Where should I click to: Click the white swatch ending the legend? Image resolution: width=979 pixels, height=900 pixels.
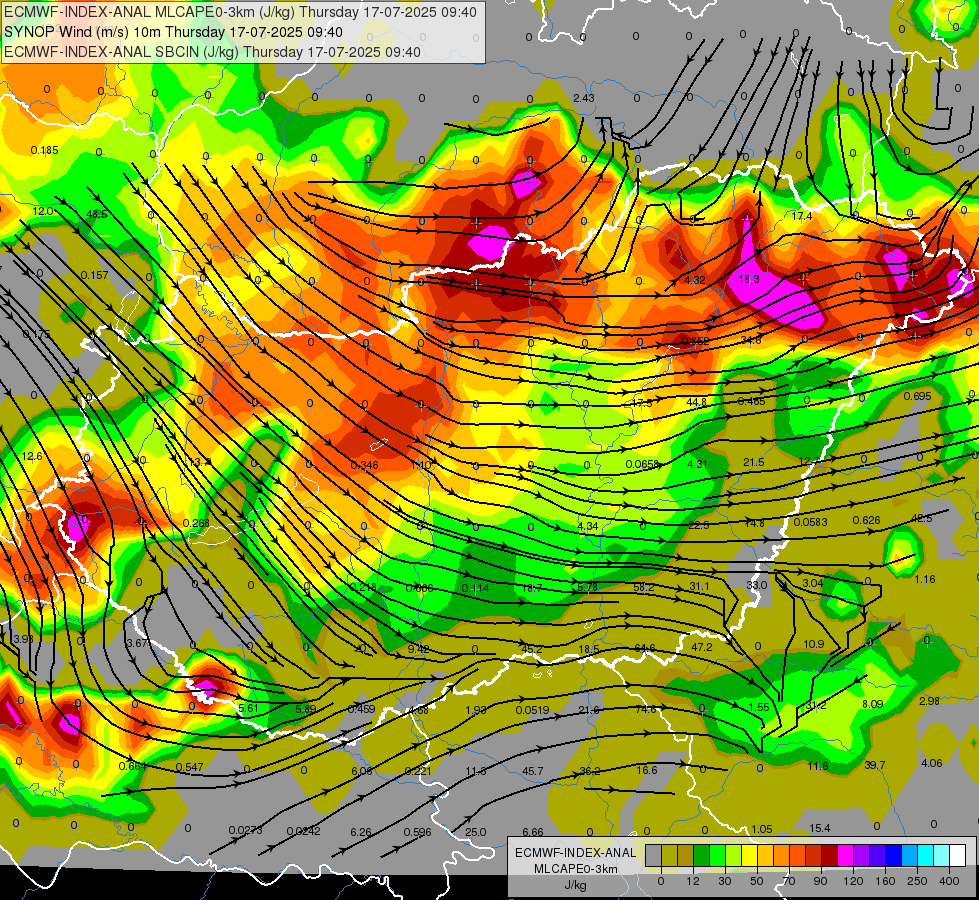tap(958, 855)
